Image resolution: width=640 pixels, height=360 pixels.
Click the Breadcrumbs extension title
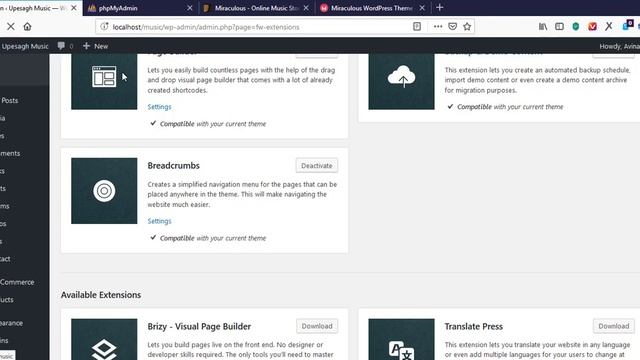[173, 166]
